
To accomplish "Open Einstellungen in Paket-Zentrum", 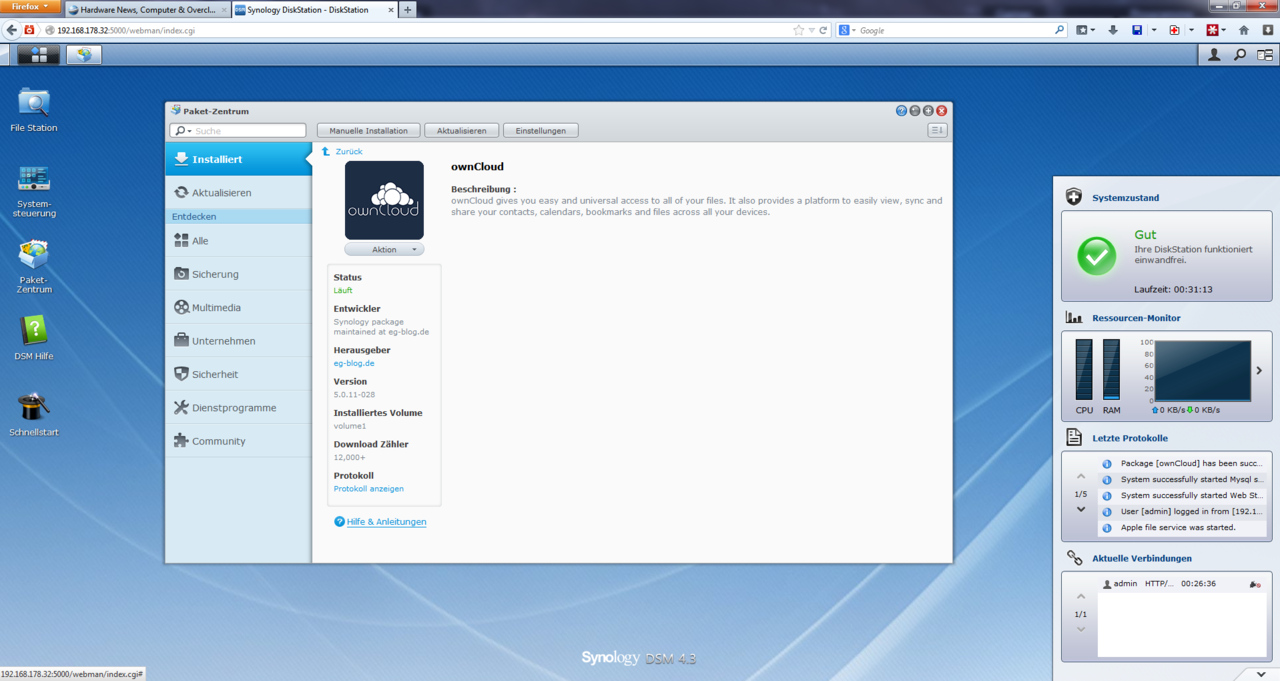I will 541,131.
